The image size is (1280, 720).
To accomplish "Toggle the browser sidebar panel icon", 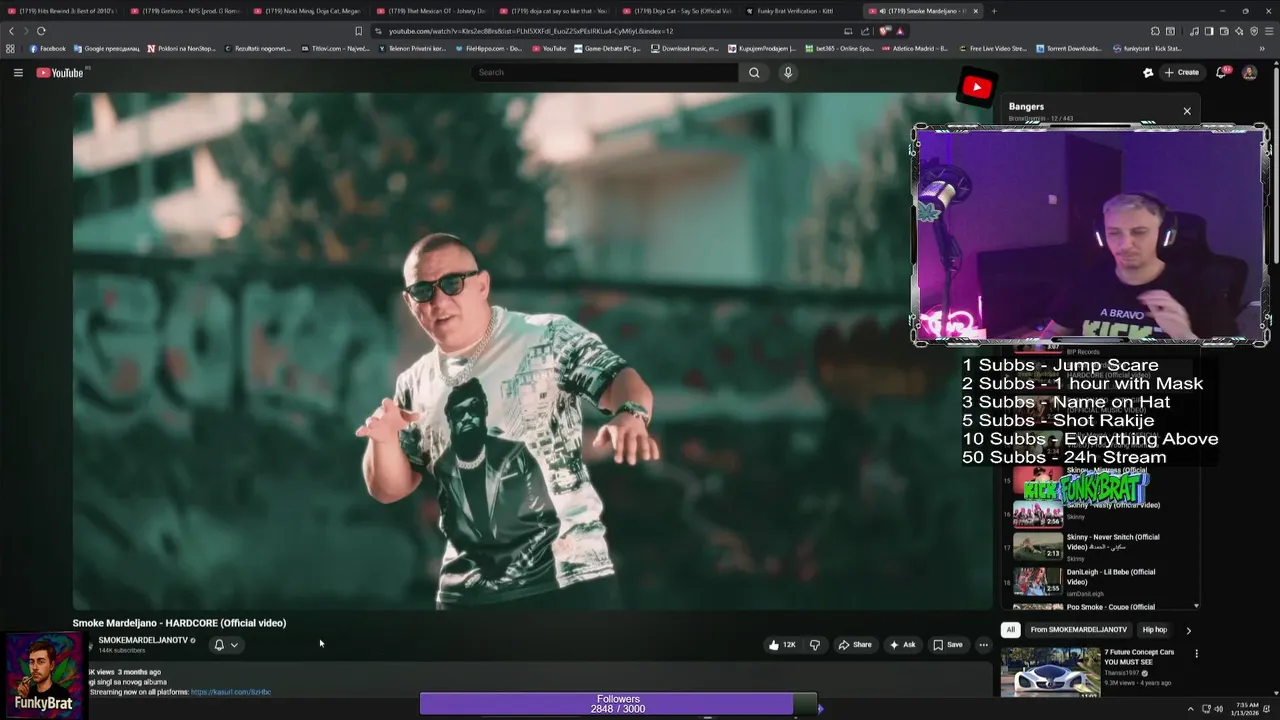I will 1209,31.
